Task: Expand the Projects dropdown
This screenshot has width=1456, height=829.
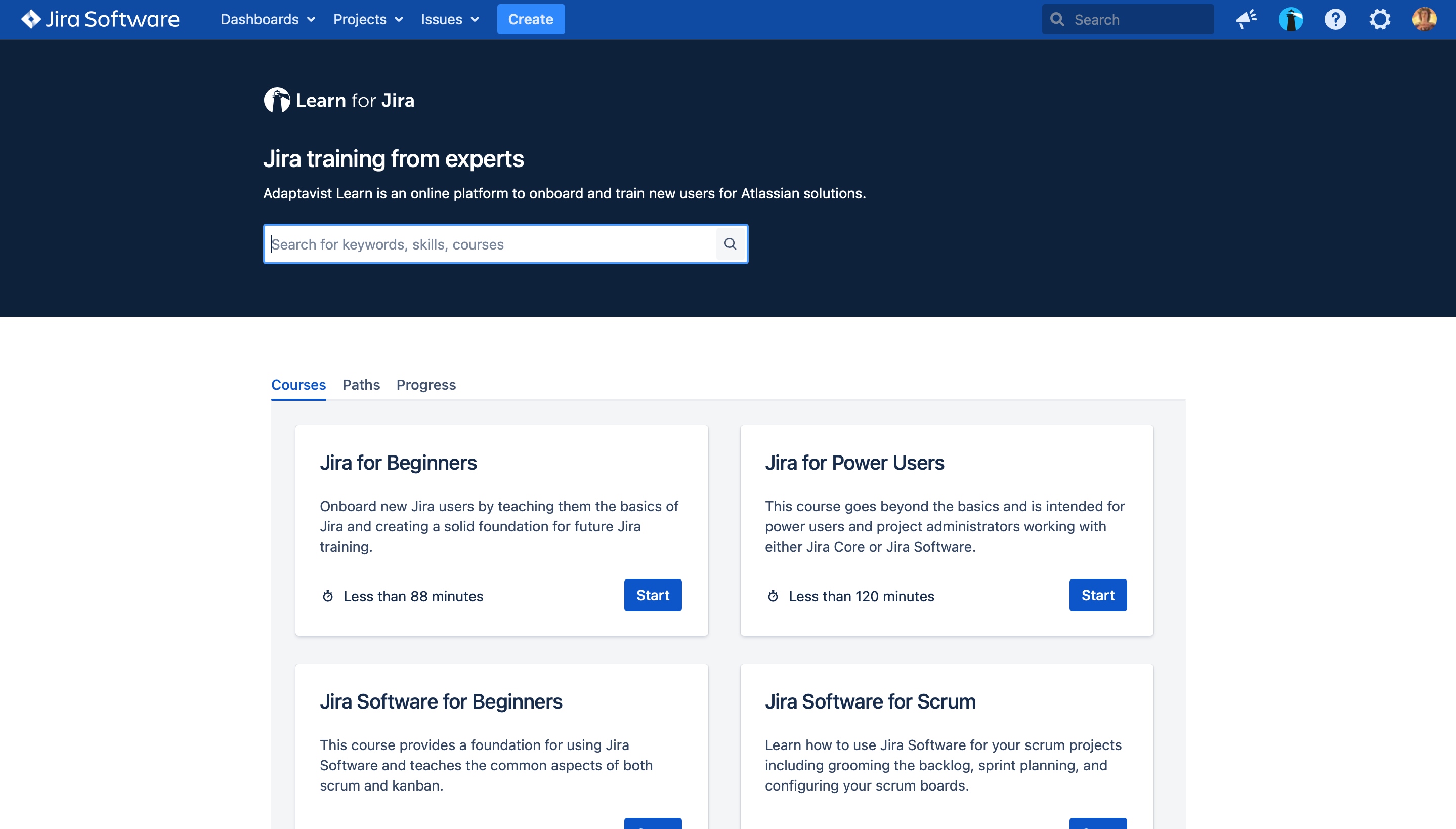Action: [368, 19]
